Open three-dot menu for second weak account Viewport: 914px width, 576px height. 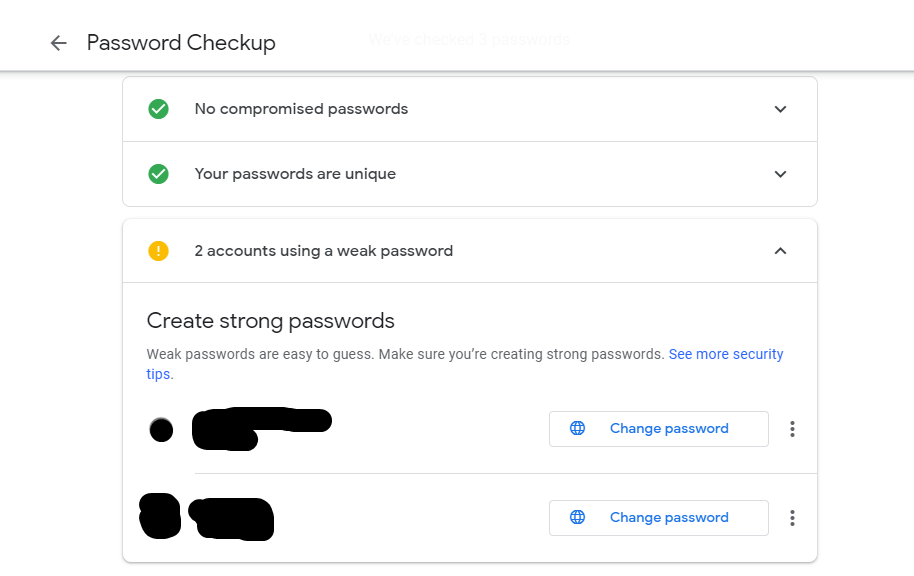[792, 518]
